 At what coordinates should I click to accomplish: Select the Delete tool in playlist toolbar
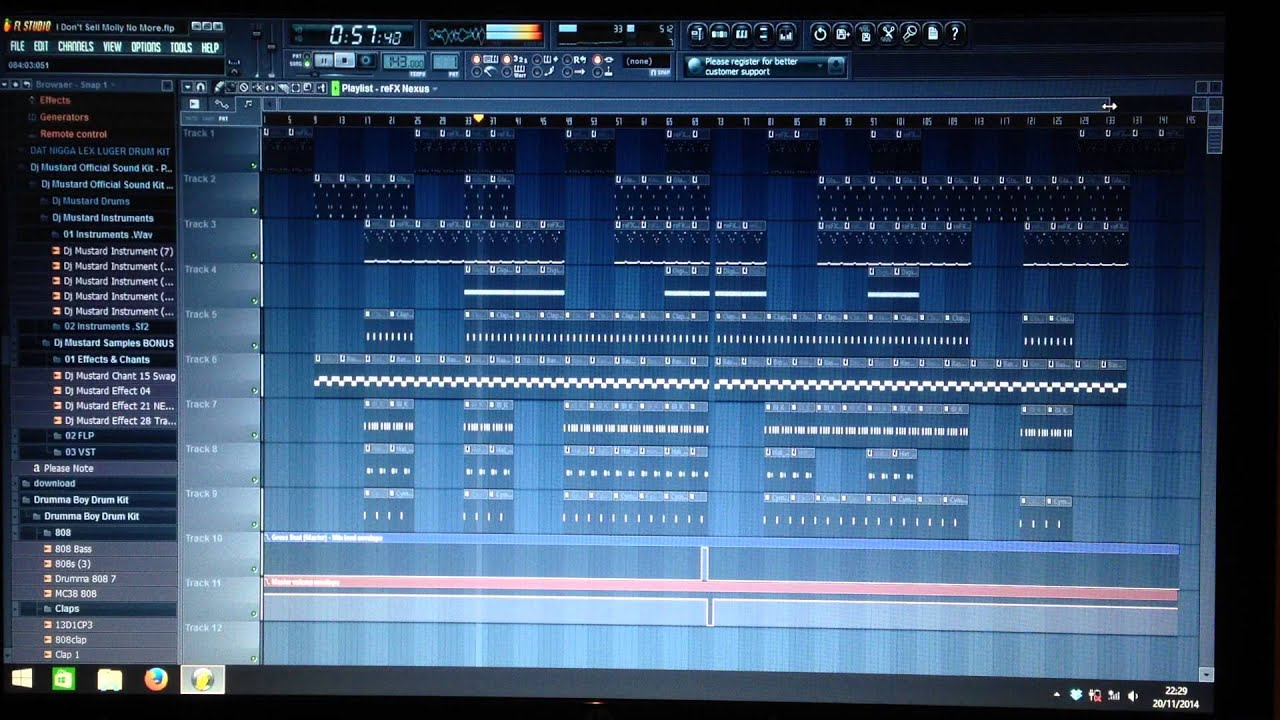(x=244, y=87)
